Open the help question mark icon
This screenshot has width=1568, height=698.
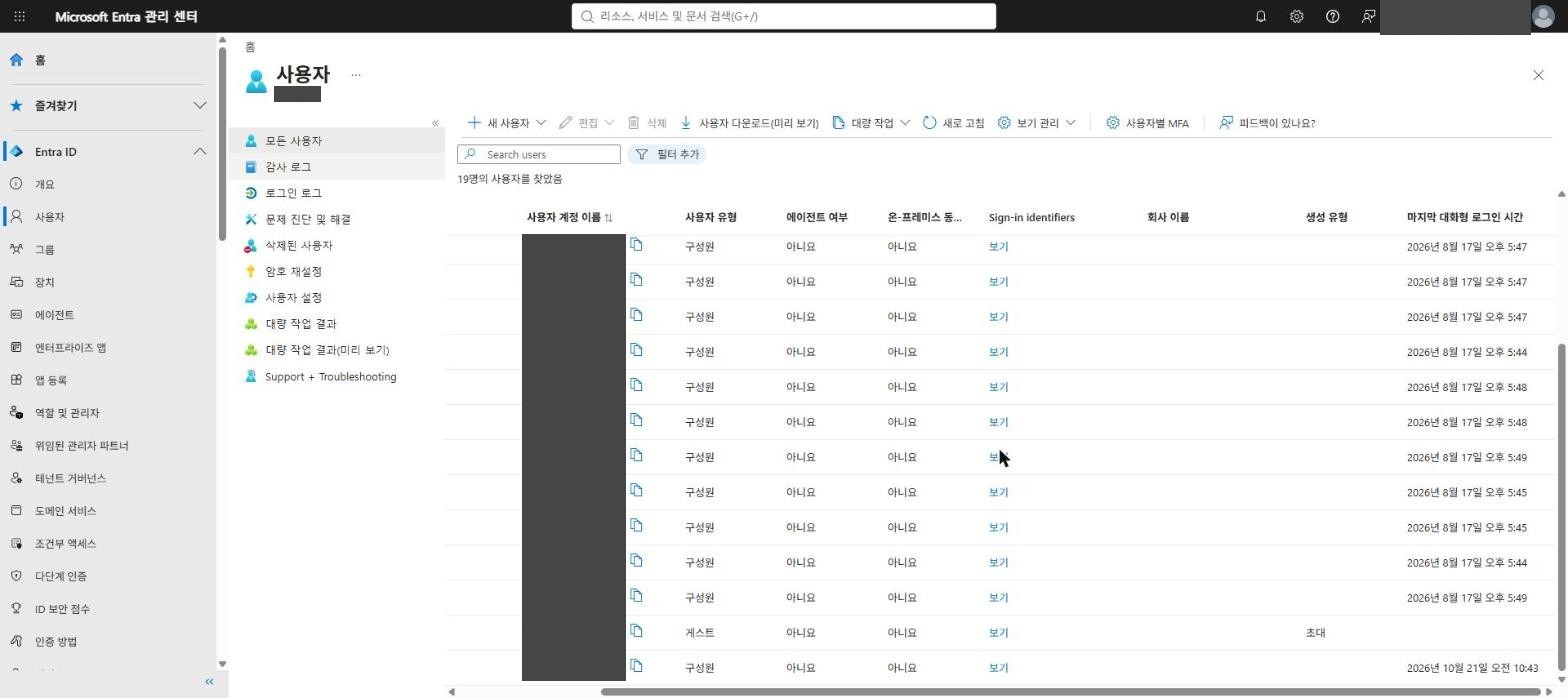point(1332,16)
